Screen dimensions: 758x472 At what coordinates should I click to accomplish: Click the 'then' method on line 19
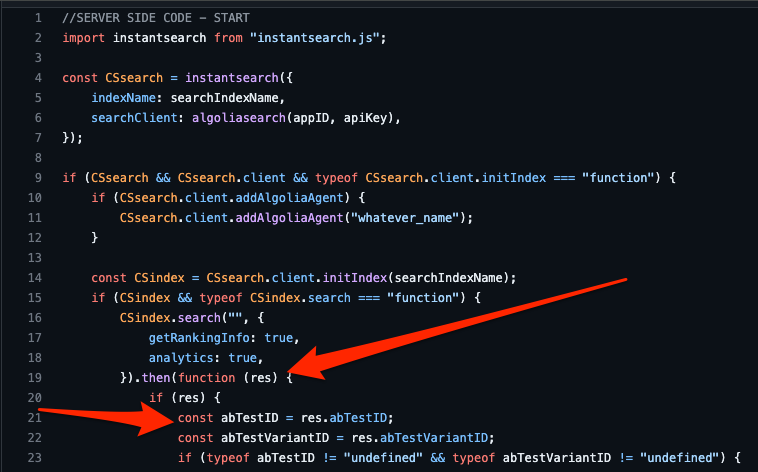156,378
